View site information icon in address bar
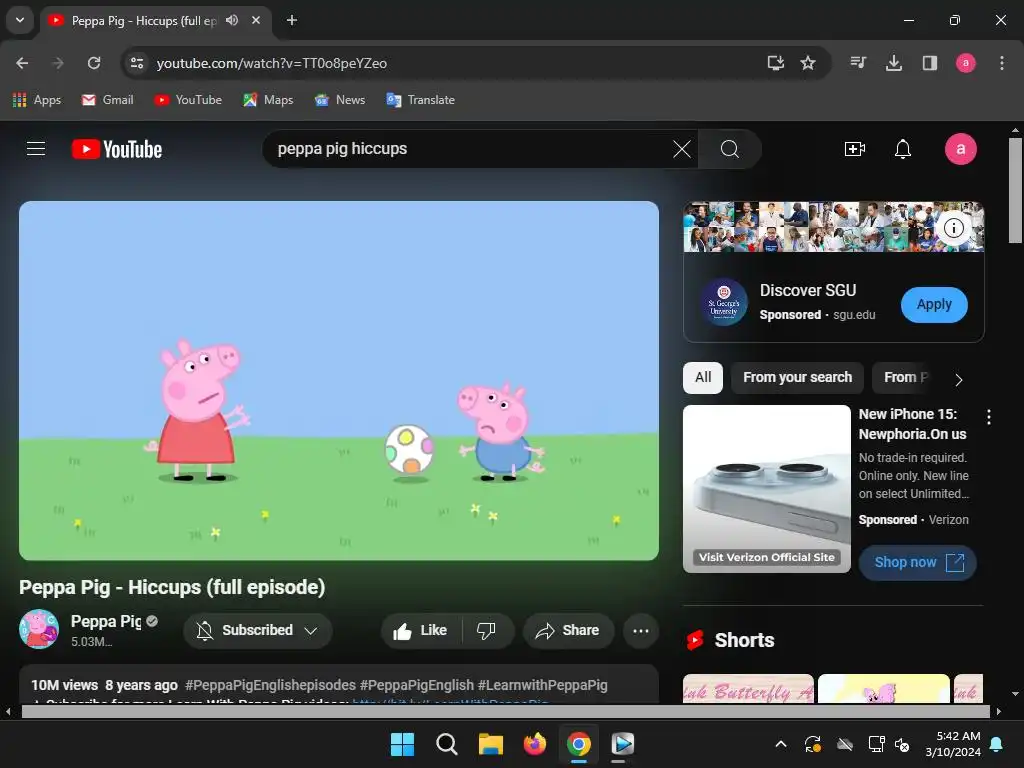This screenshot has width=1024, height=768. coord(137,63)
